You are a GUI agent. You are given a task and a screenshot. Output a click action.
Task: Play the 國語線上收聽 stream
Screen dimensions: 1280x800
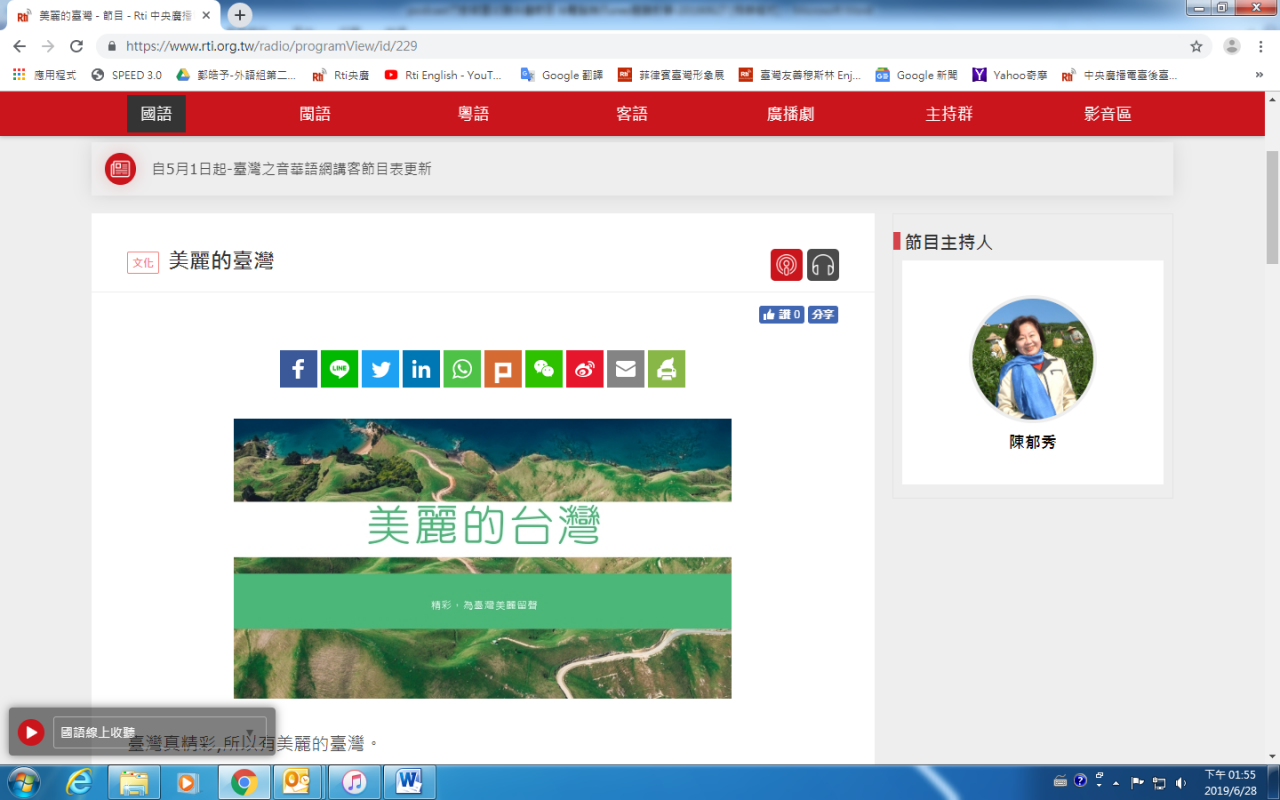pyautogui.click(x=31, y=733)
